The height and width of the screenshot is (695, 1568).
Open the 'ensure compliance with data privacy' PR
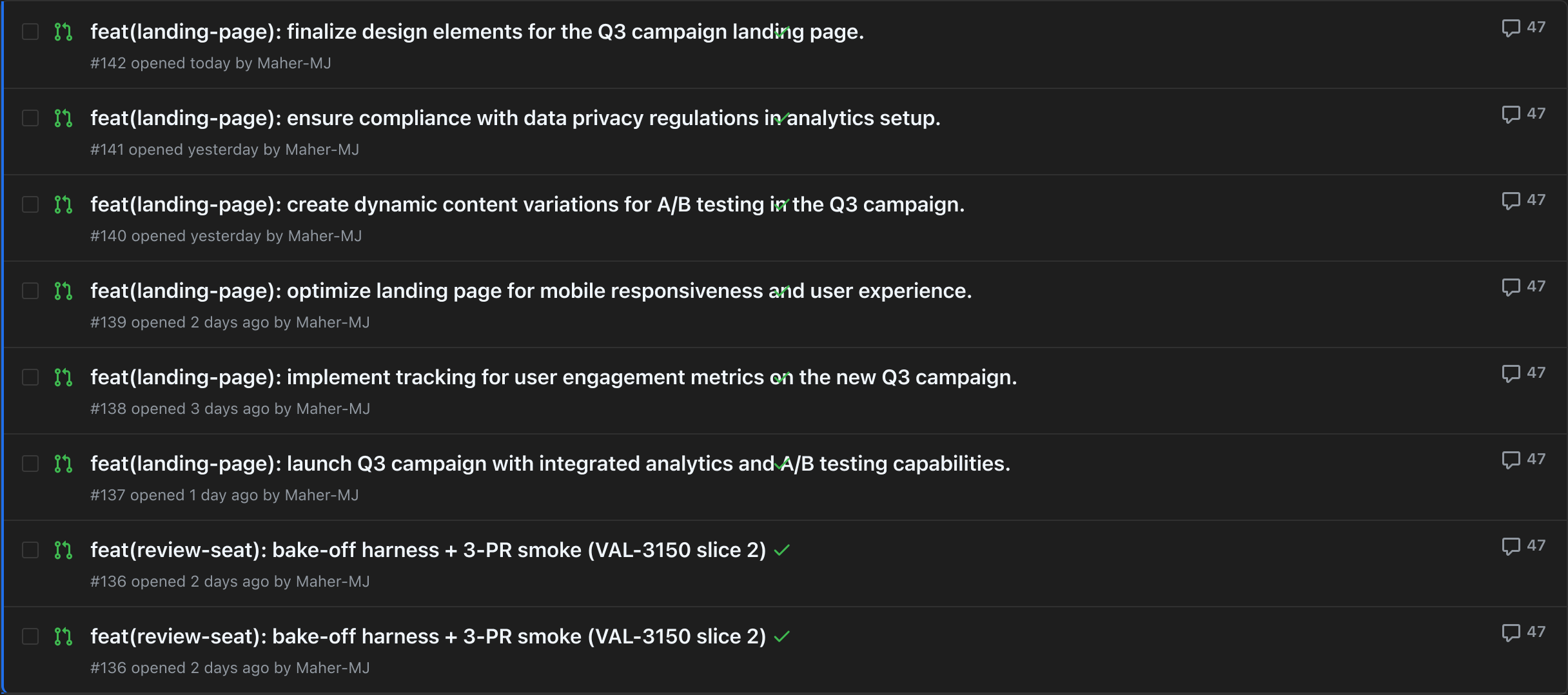point(515,118)
